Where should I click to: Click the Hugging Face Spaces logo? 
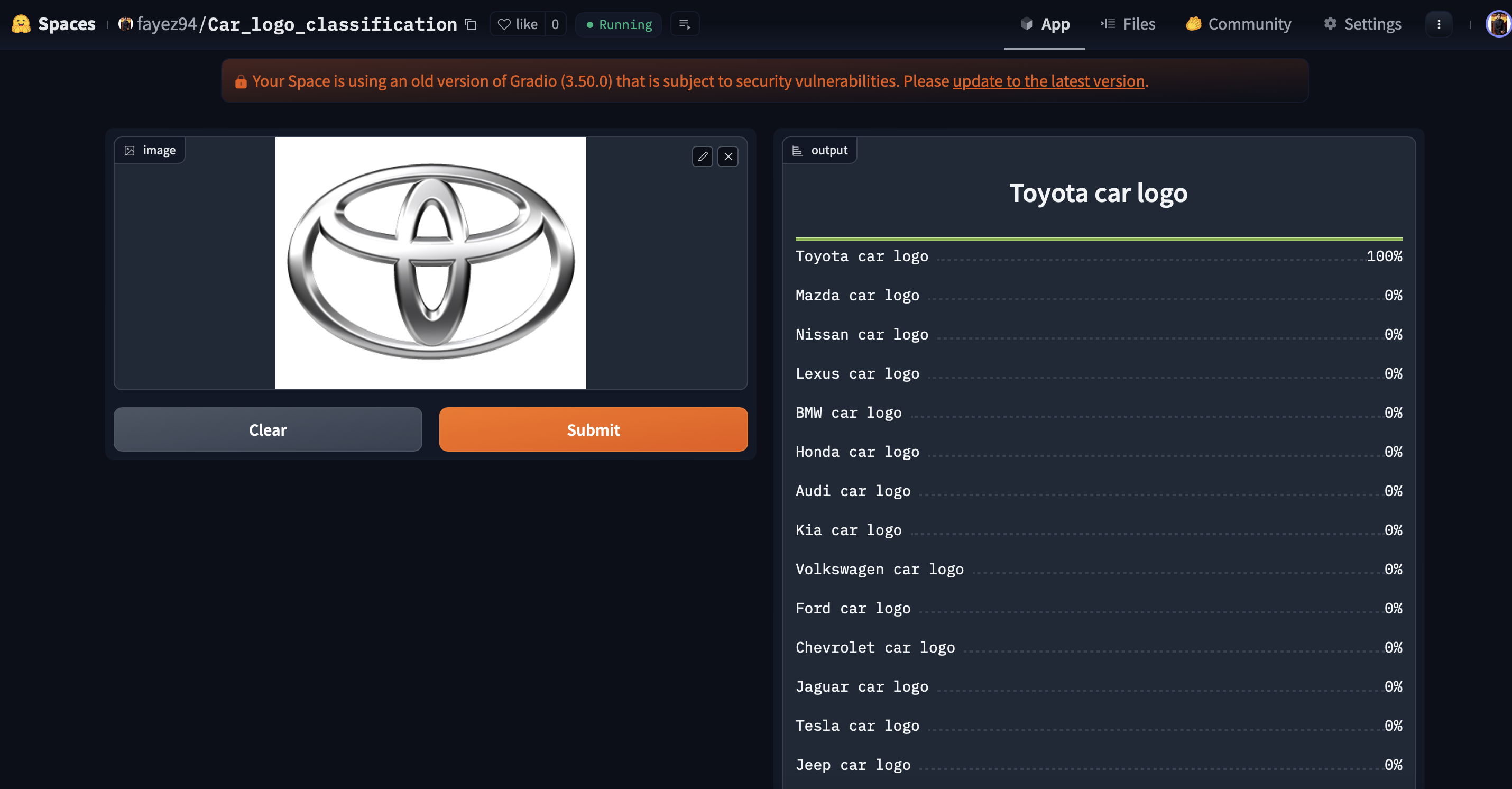pyautogui.click(x=21, y=24)
